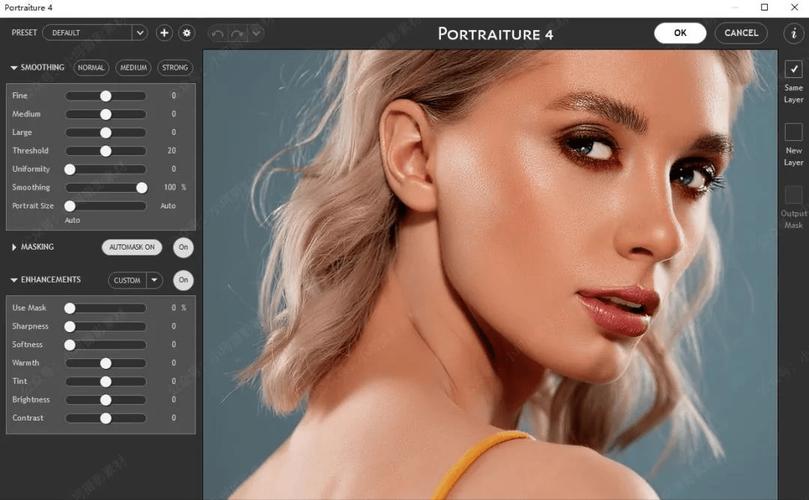This screenshot has height=500, width=809.
Task: Select the Normal smoothing preset
Action: pos(91,68)
